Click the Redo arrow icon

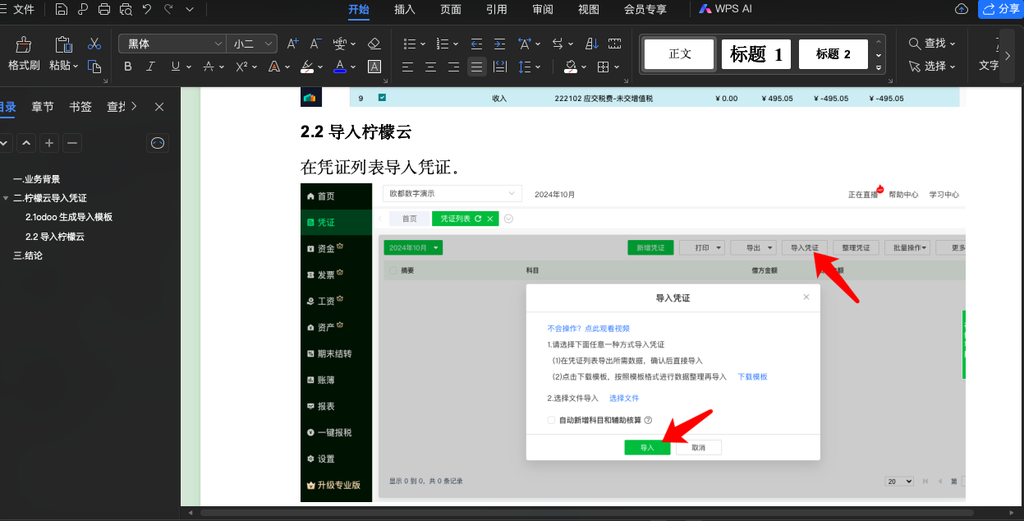[x=168, y=9]
